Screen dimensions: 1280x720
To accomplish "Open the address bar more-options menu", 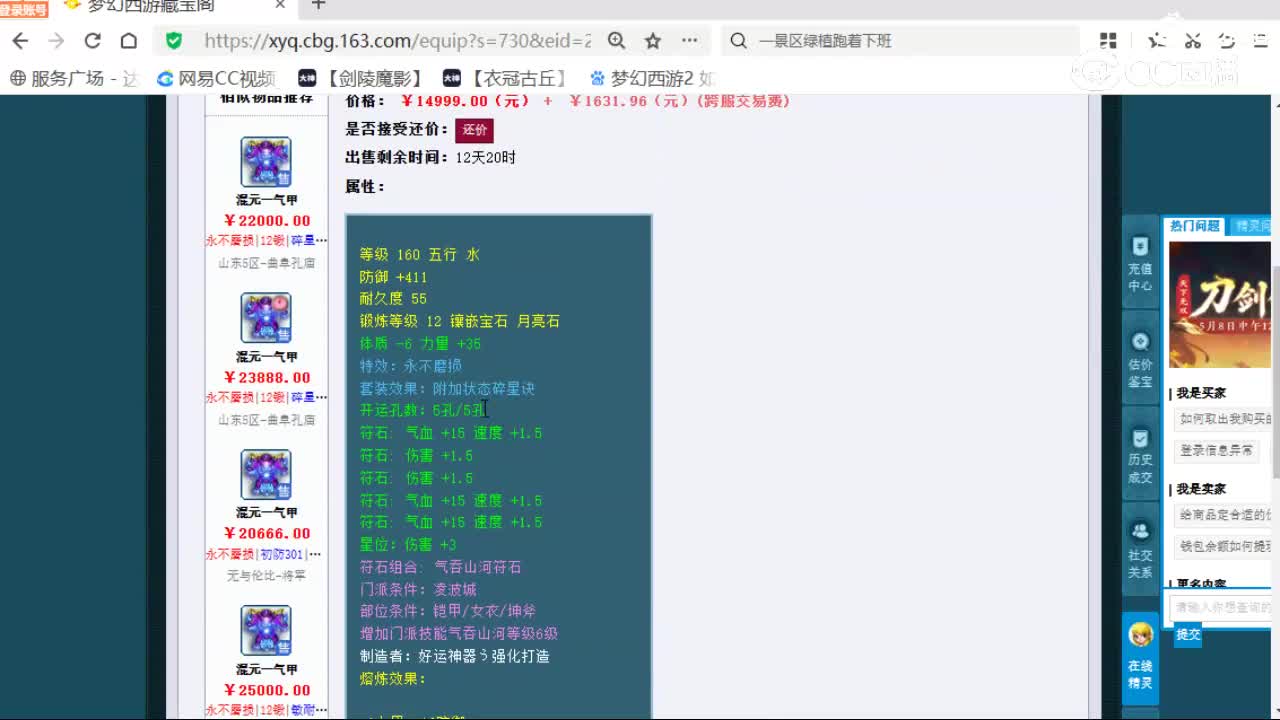I will (x=690, y=41).
